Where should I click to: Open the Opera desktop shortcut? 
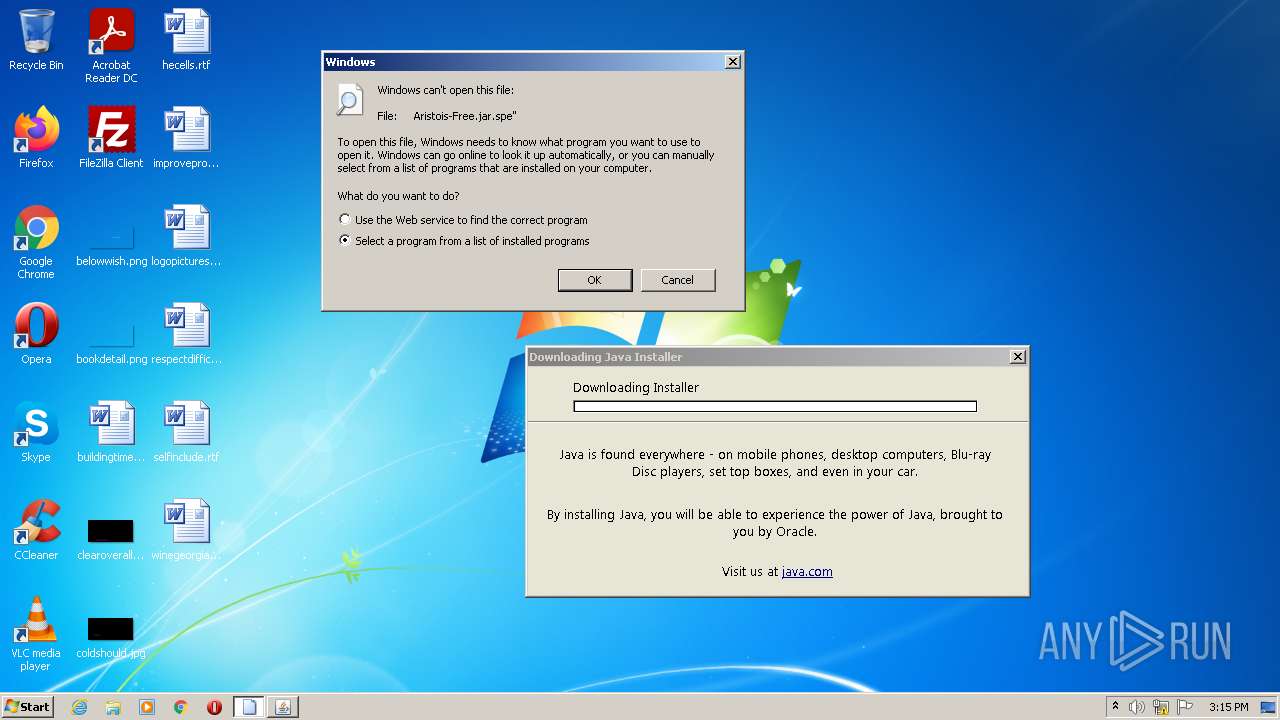tap(36, 334)
